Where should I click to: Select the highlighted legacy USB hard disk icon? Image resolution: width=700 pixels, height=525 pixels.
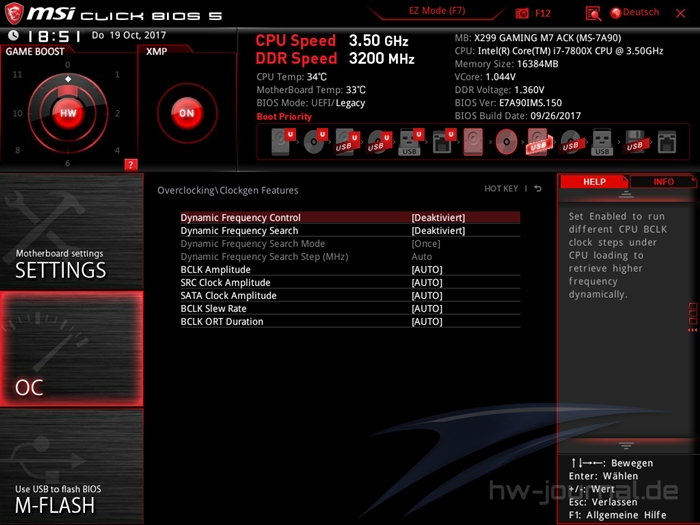539,142
